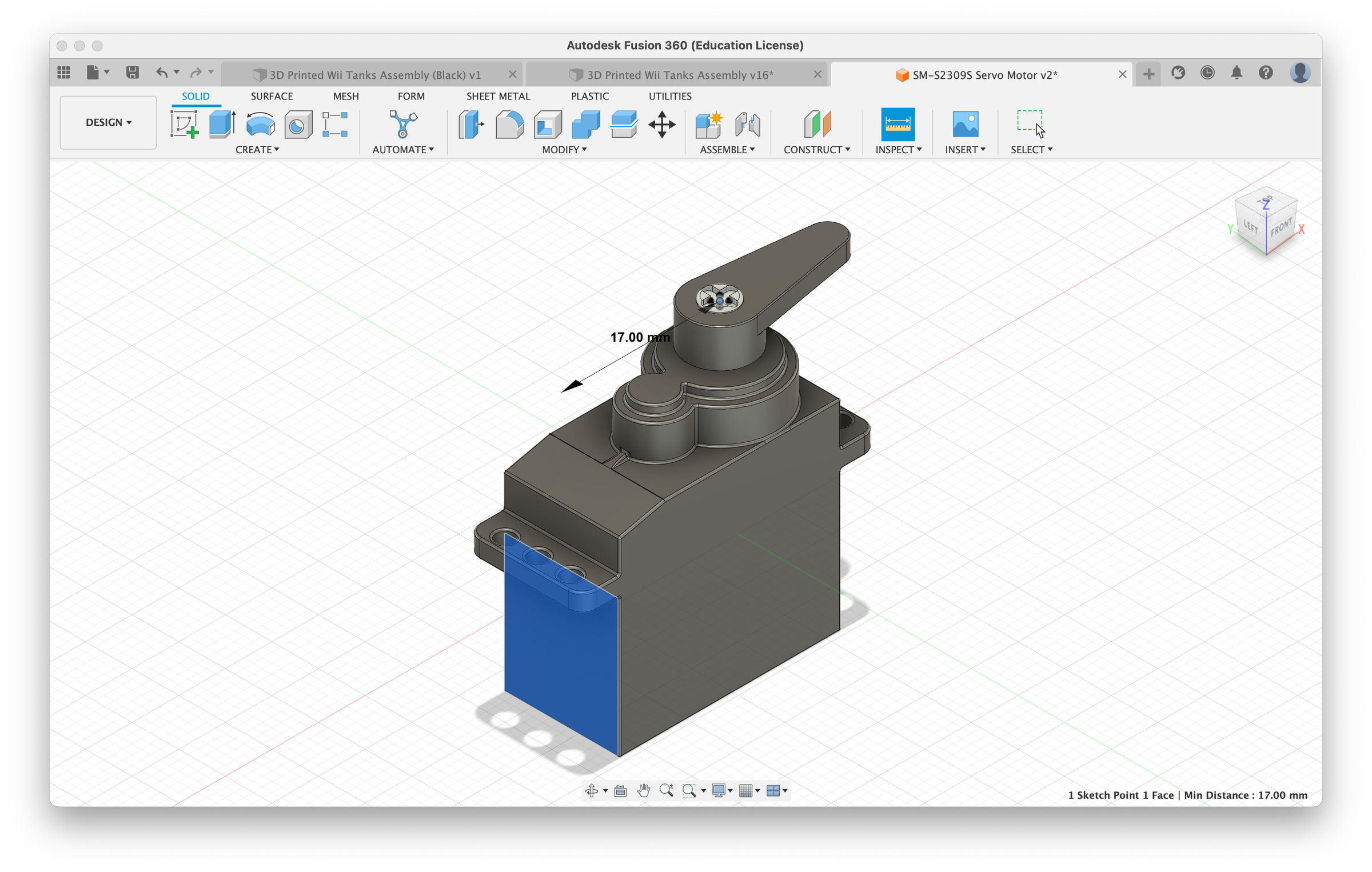Select the Create Sketch tool
The height and width of the screenshot is (872, 1372).
click(x=185, y=125)
